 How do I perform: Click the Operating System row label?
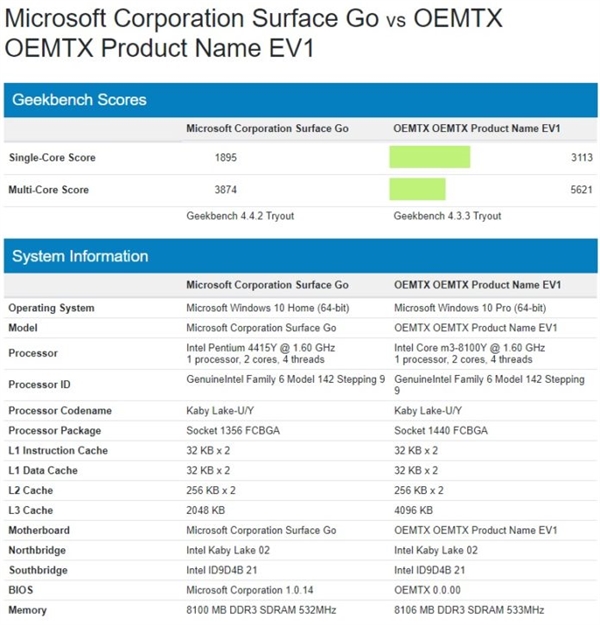coord(51,308)
